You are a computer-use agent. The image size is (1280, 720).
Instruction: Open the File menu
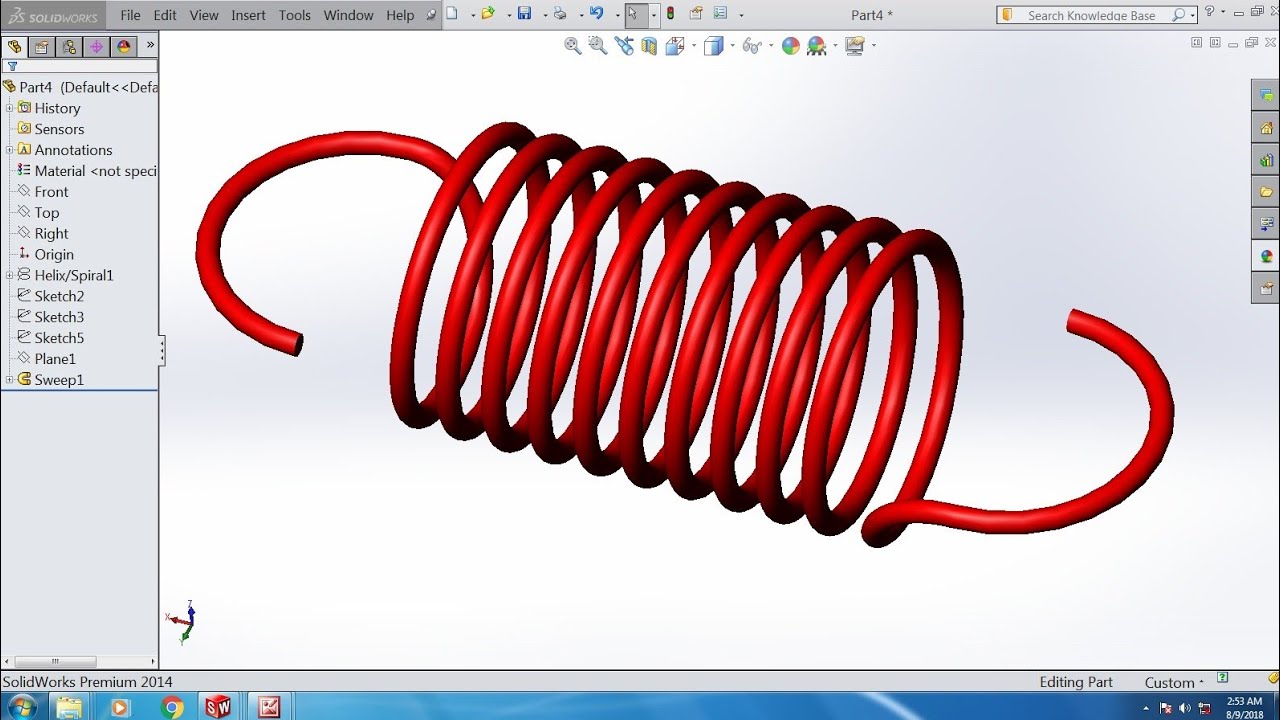coord(130,15)
